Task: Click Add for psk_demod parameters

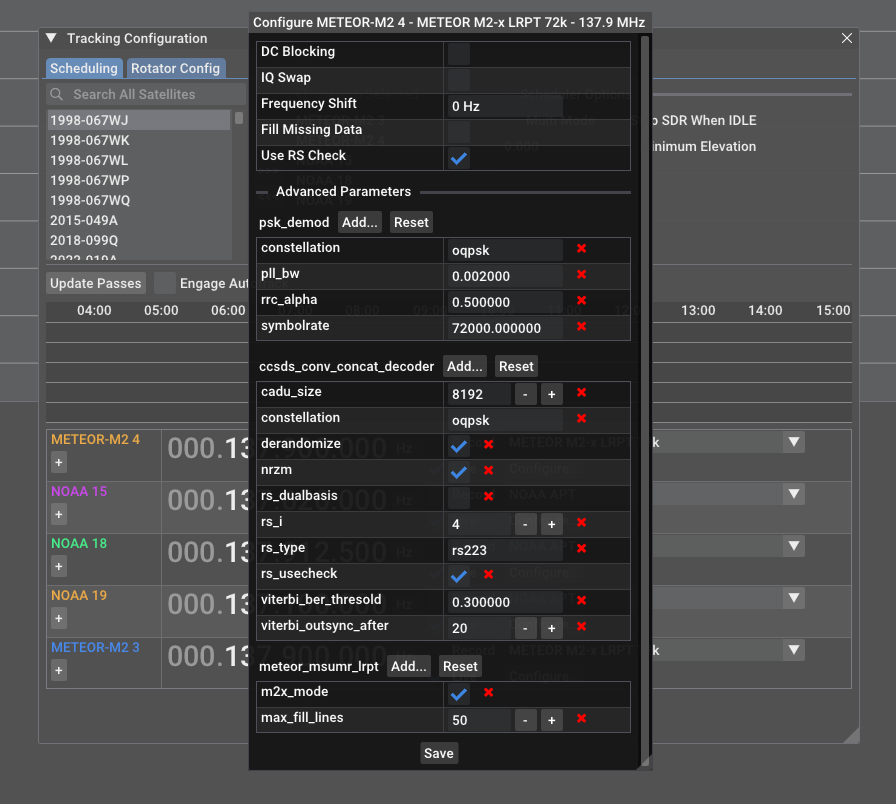Action: 359,222
